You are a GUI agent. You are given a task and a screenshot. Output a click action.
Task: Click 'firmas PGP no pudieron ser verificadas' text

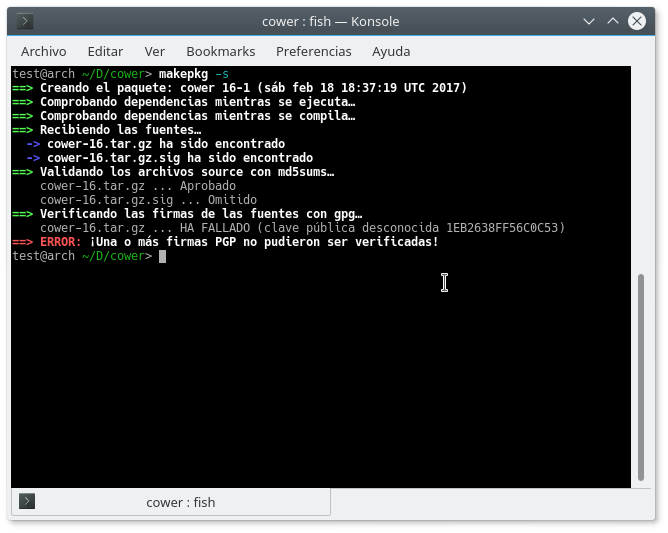[299, 242]
